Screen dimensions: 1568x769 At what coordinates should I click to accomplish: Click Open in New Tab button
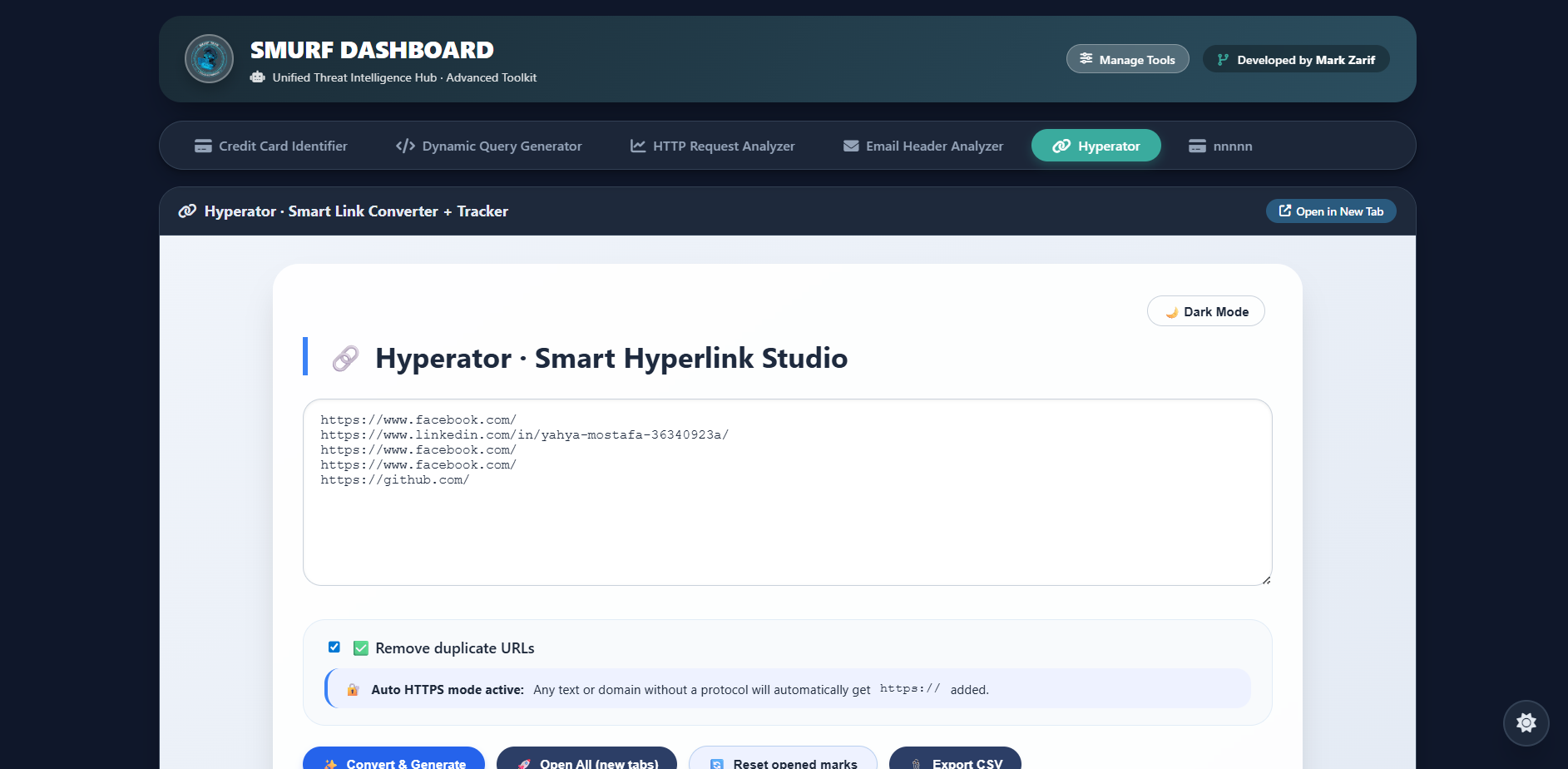1331,211
